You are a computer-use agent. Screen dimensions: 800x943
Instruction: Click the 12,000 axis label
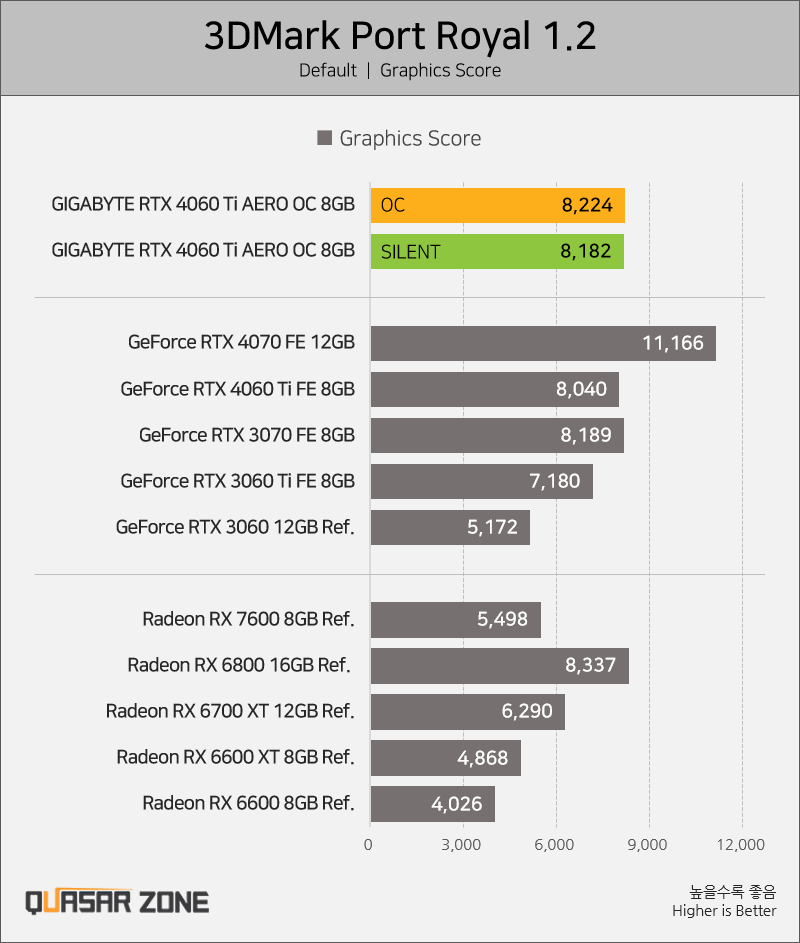point(740,844)
